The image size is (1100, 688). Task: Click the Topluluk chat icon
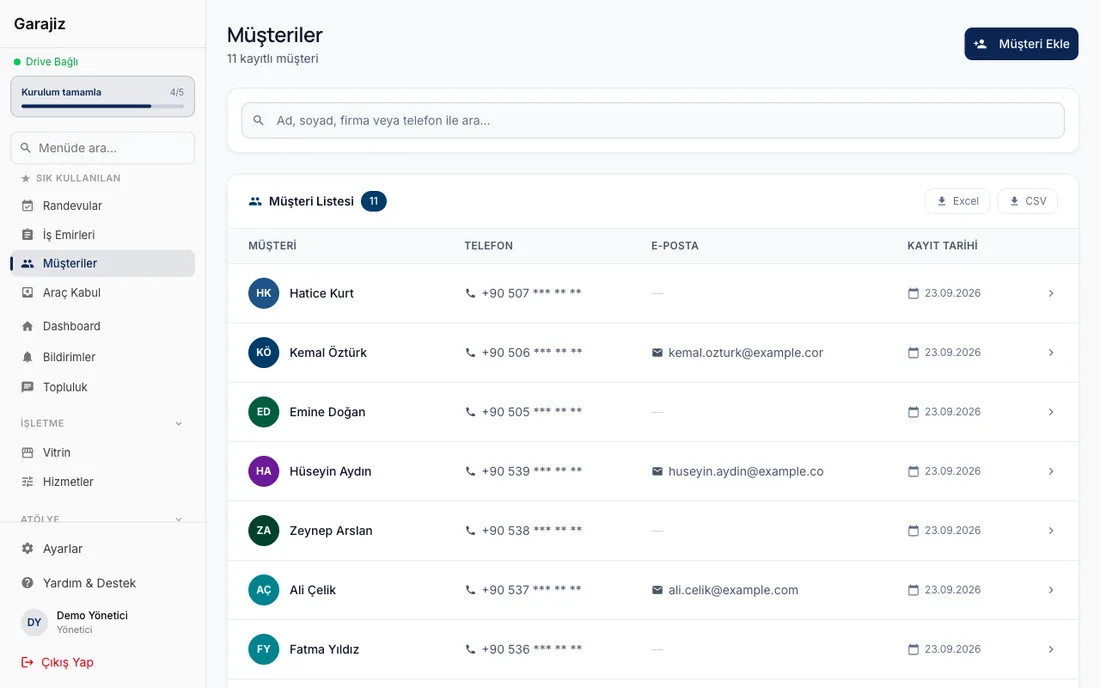coord(27,387)
